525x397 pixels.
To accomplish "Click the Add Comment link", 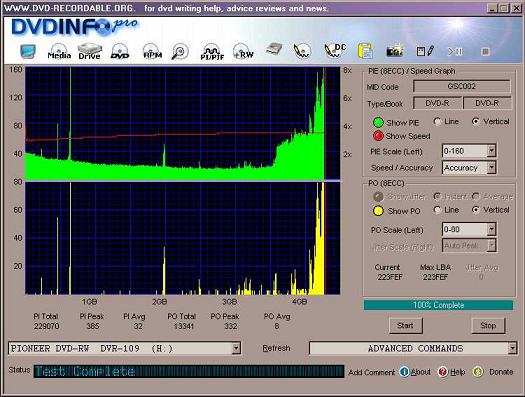I will (372, 372).
